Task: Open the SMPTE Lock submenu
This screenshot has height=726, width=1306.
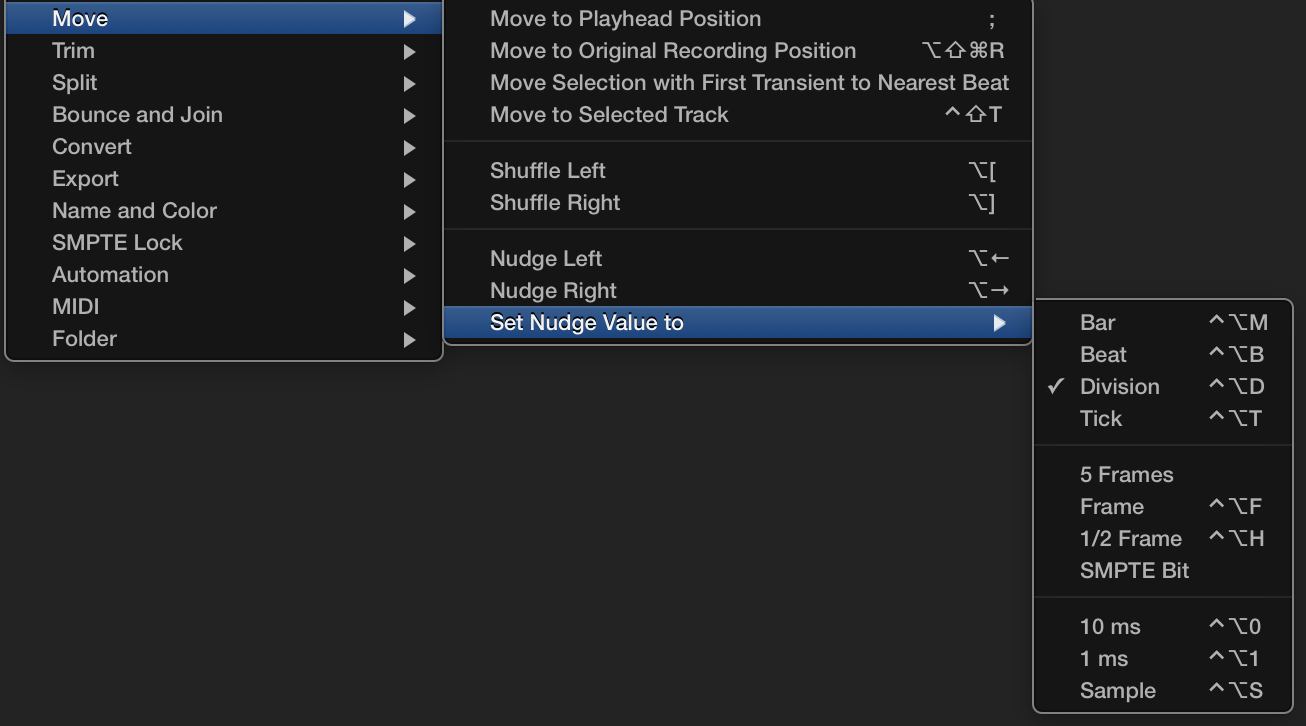Action: (117, 243)
